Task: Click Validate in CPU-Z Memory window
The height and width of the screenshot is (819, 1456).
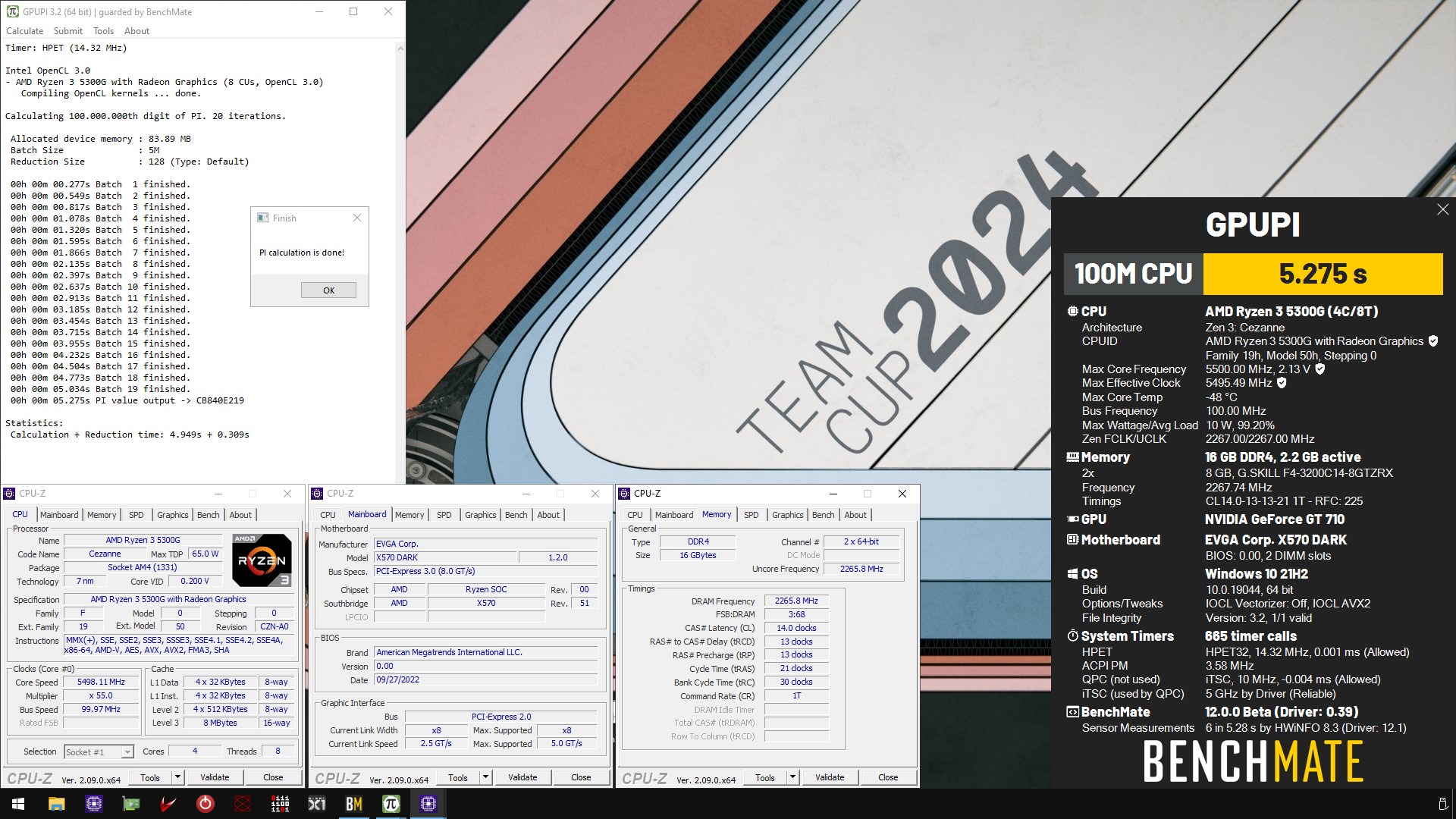Action: [830, 777]
